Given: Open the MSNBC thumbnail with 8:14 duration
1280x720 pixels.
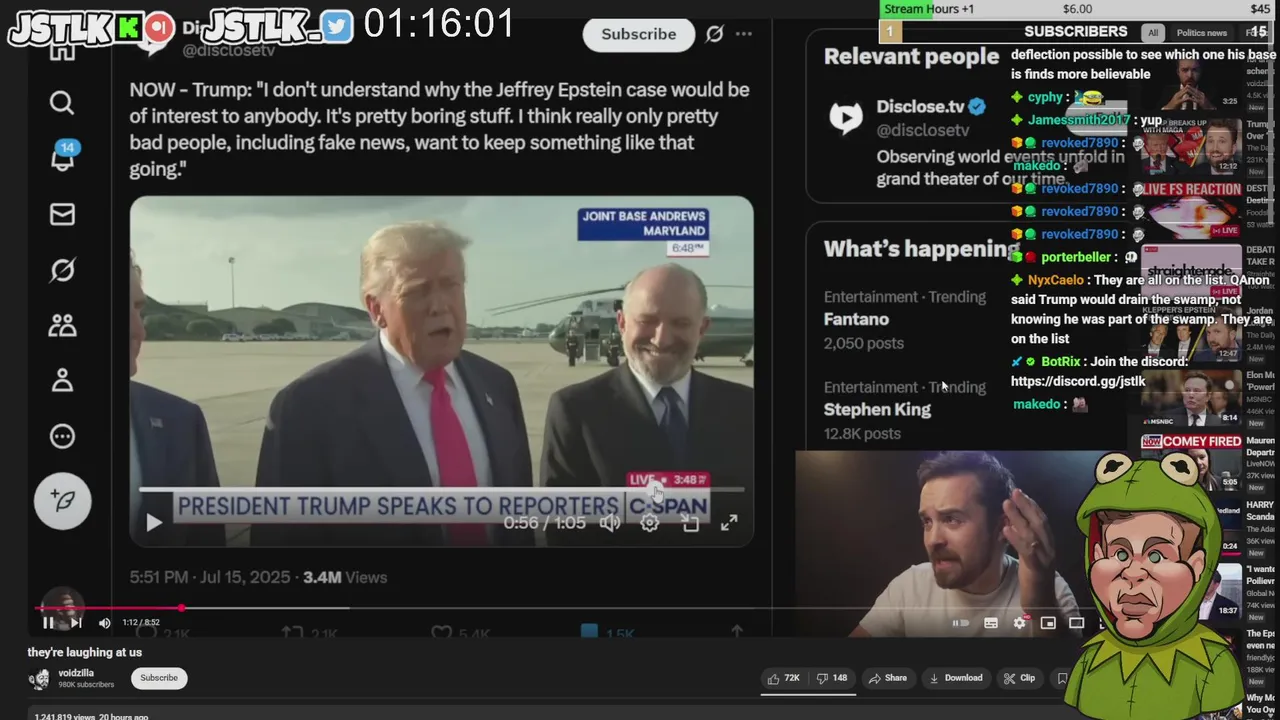Looking at the screenshot, I should pos(1191,398).
